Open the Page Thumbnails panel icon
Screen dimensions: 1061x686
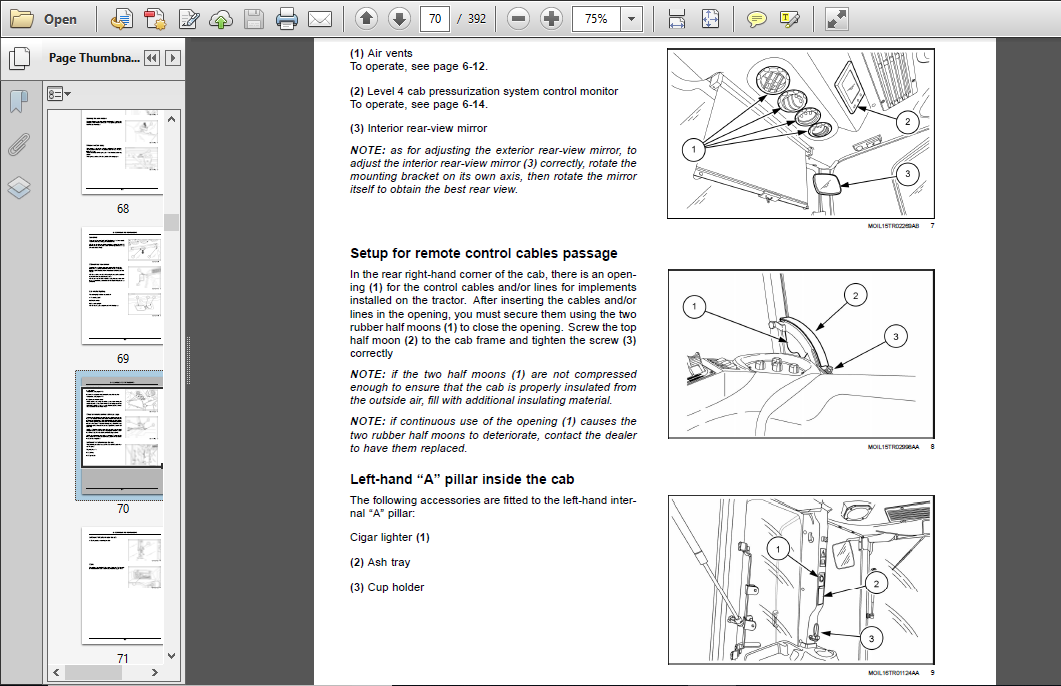pyautogui.click(x=20, y=59)
